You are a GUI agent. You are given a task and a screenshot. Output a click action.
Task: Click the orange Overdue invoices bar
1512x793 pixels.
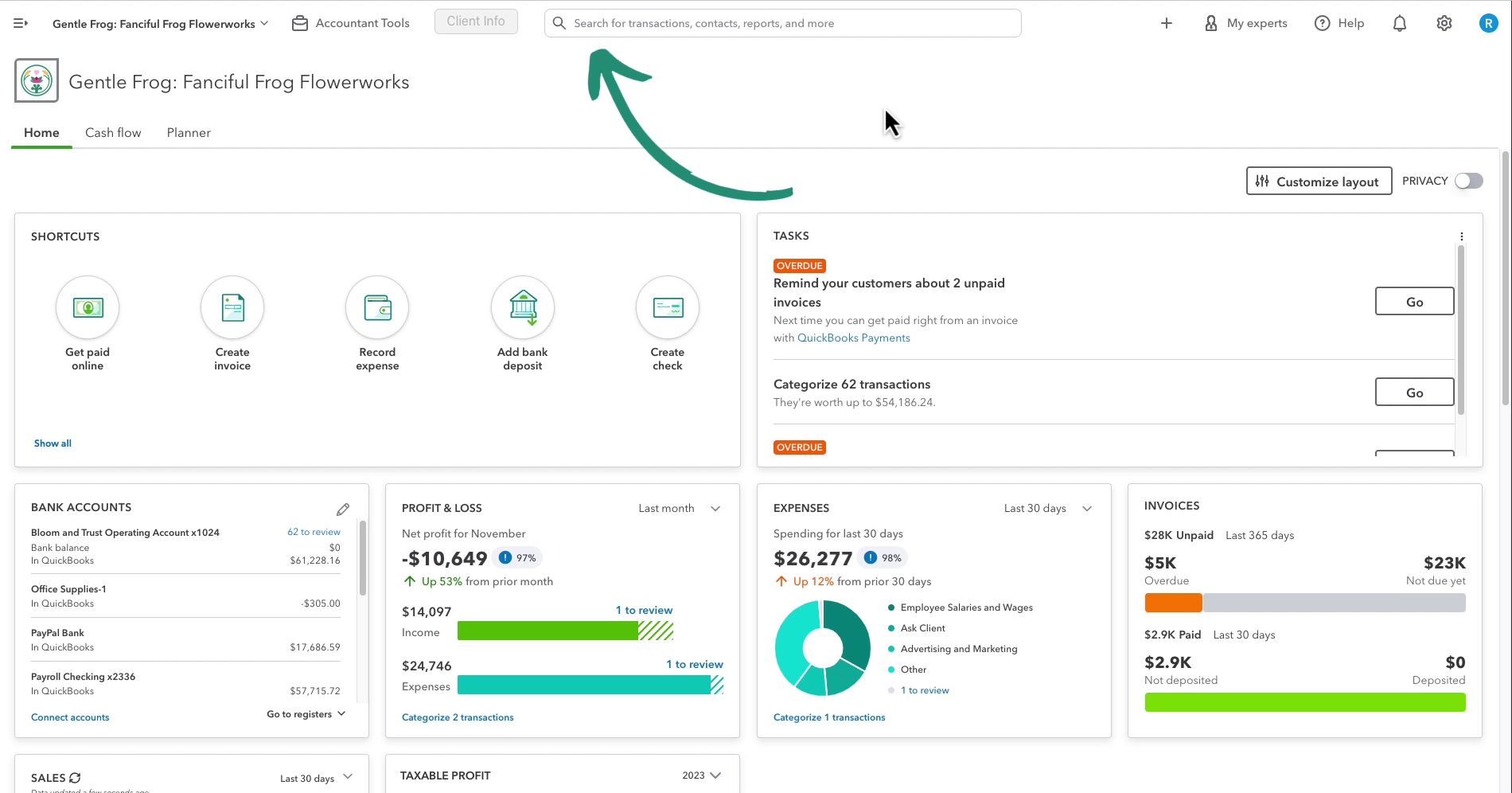[x=1173, y=603]
